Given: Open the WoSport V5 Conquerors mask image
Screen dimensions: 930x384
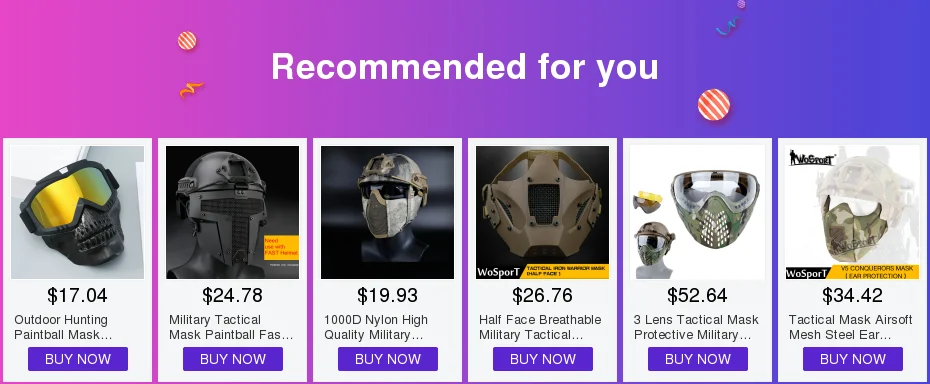Looking at the screenshot, I should coord(853,212).
